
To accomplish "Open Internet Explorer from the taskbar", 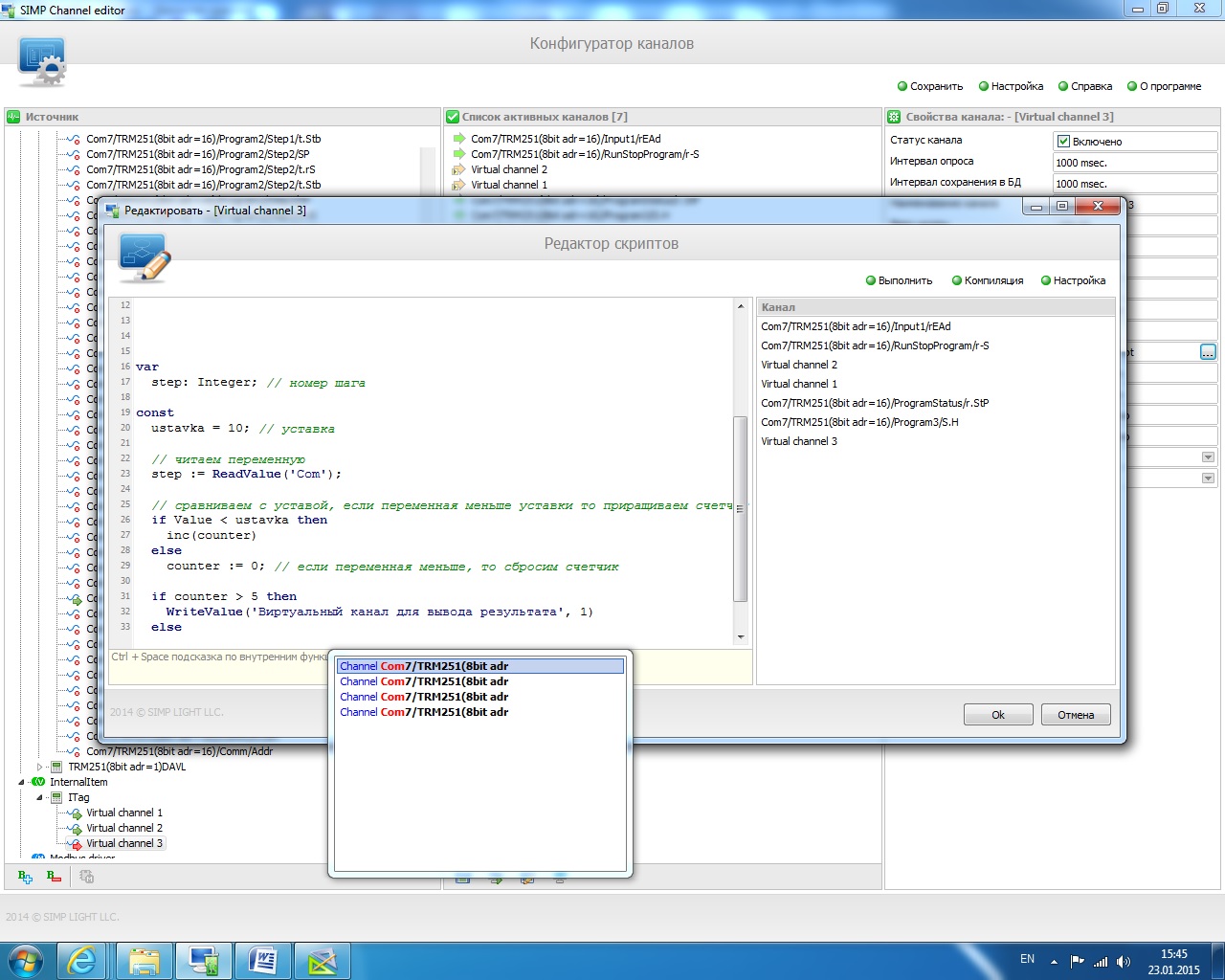I will [82, 960].
